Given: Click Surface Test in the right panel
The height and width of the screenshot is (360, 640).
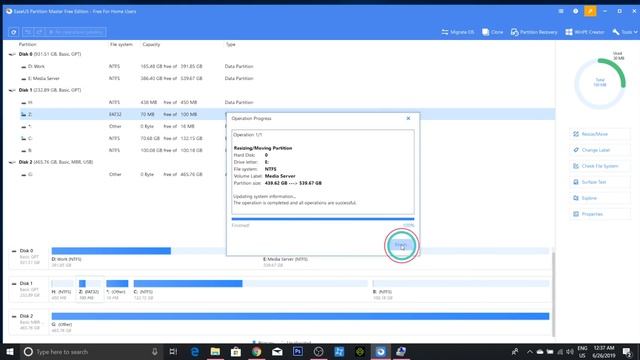Looking at the screenshot, I should [x=600, y=182].
